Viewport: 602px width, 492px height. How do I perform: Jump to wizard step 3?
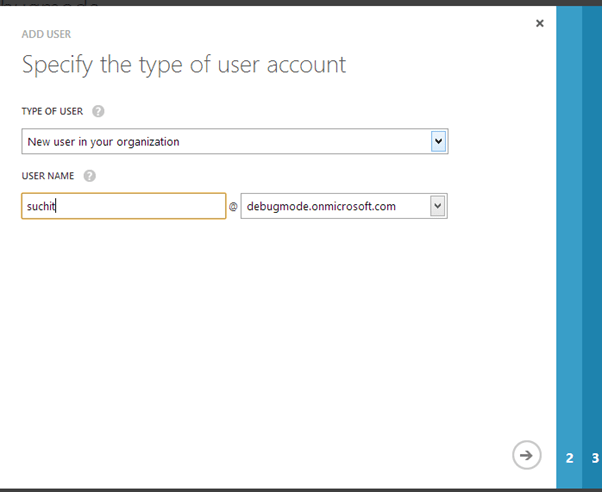click(594, 458)
